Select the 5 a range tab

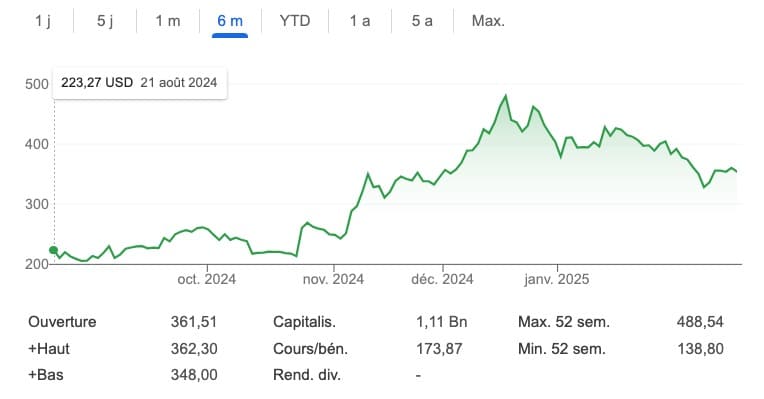point(422,21)
